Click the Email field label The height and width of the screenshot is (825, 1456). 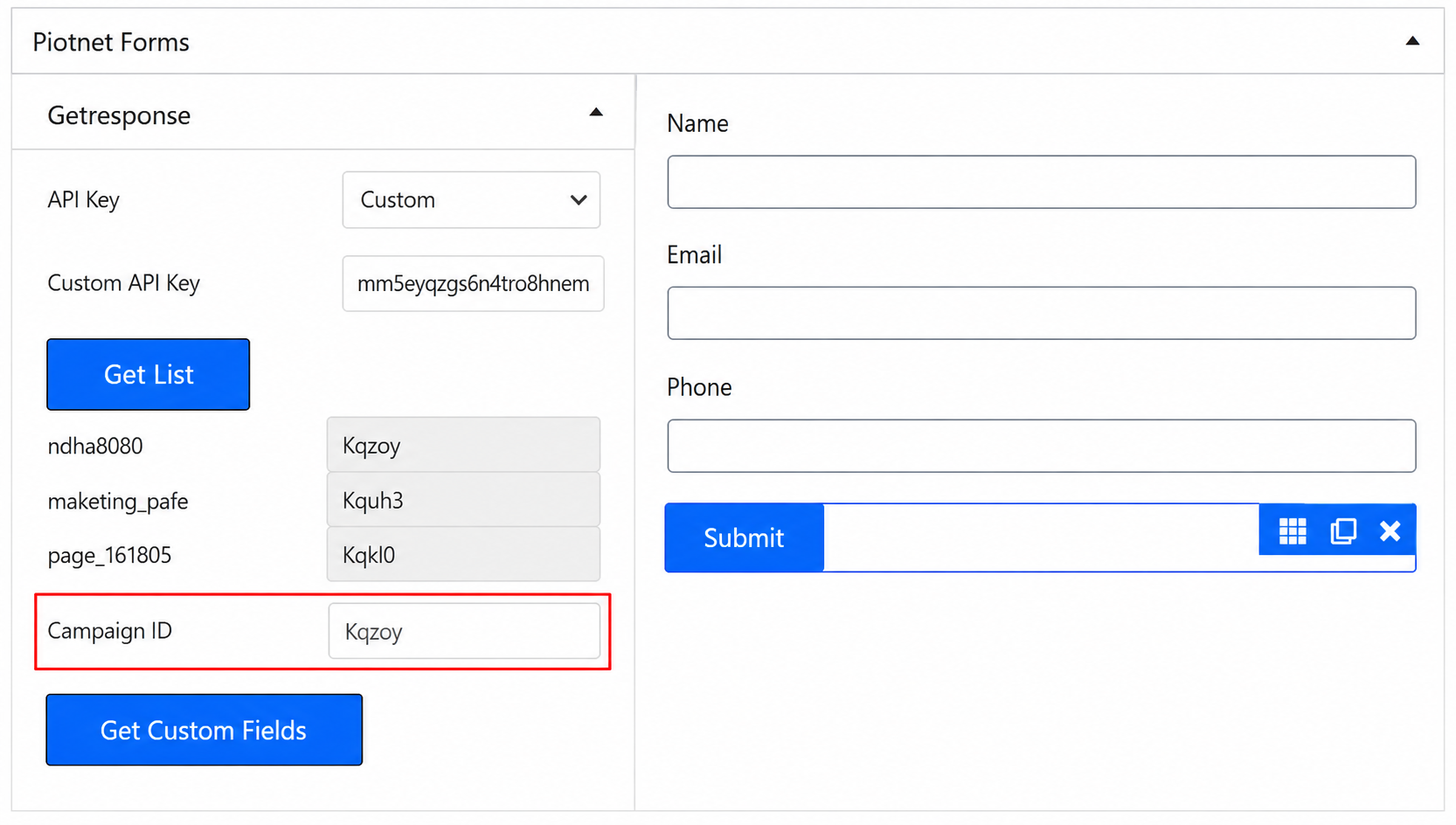[x=695, y=255]
